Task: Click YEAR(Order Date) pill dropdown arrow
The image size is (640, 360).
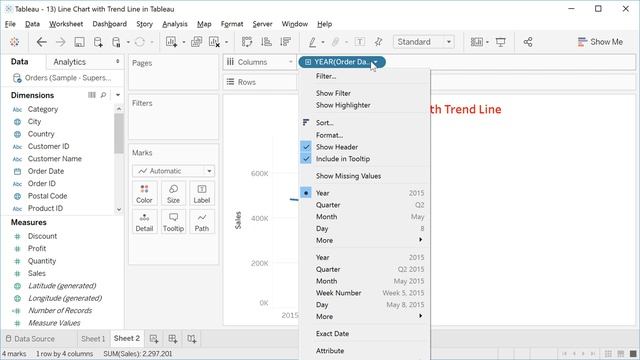Action: 376,62
